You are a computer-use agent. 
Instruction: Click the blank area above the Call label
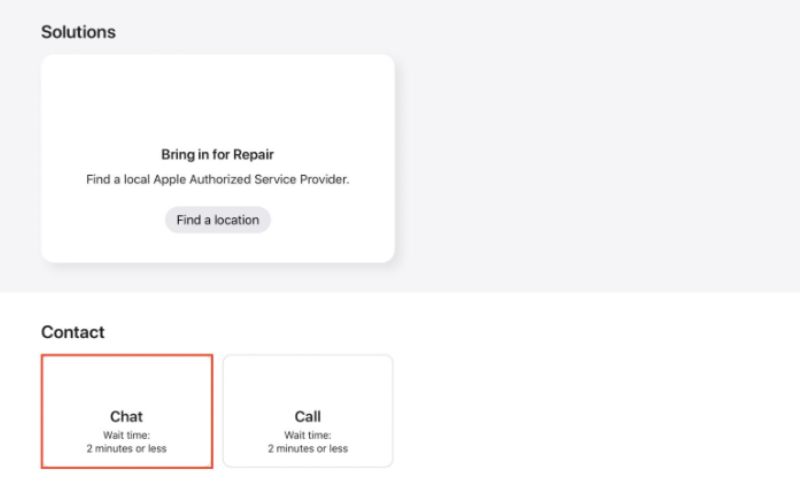click(308, 380)
